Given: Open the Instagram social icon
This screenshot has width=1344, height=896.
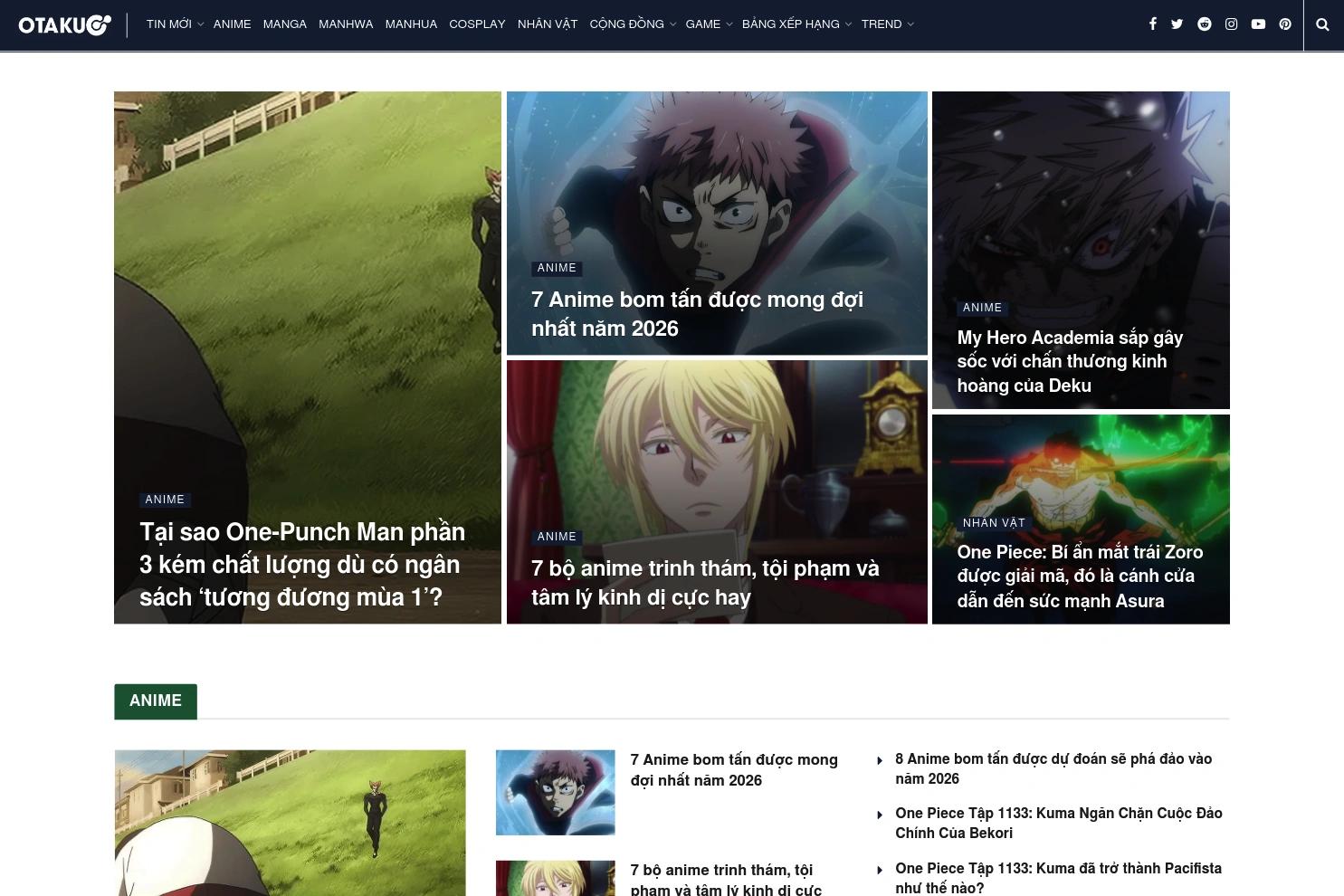Looking at the screenshot, I should [x=1231, y=24].
